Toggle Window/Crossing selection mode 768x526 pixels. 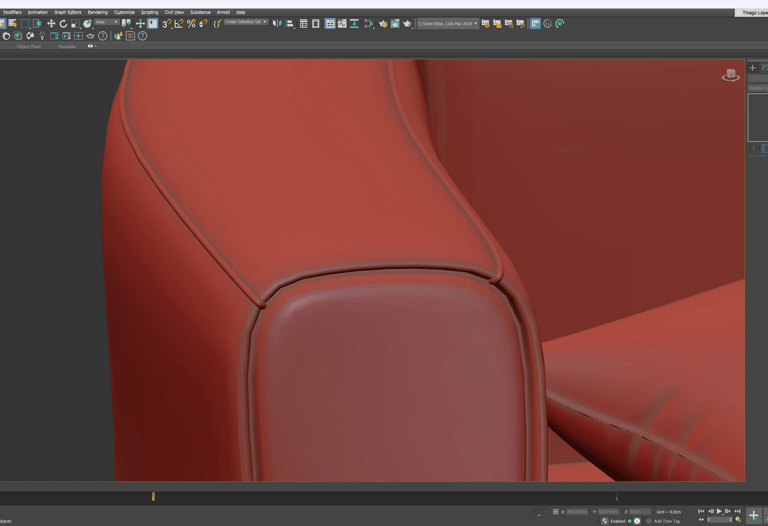click(37, 24)
